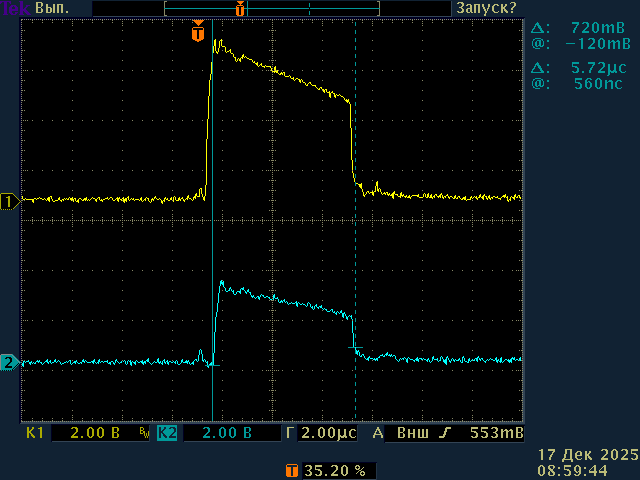Select the highlighted K2 channel label
The width and height of the screenshot is (640, 480).
click(x=167, y=434)
